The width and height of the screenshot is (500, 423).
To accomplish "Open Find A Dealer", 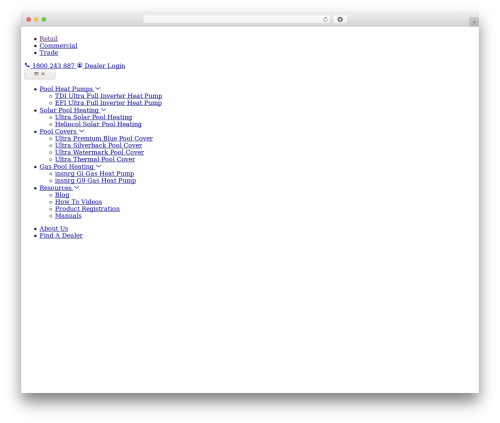I will (x=61, y=236).
